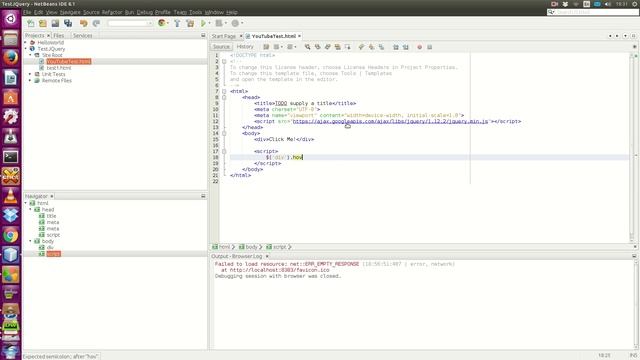This screenshot has width=640, height=360.
Task: Switch to the Services tab
Action: [x=82, y=36]
